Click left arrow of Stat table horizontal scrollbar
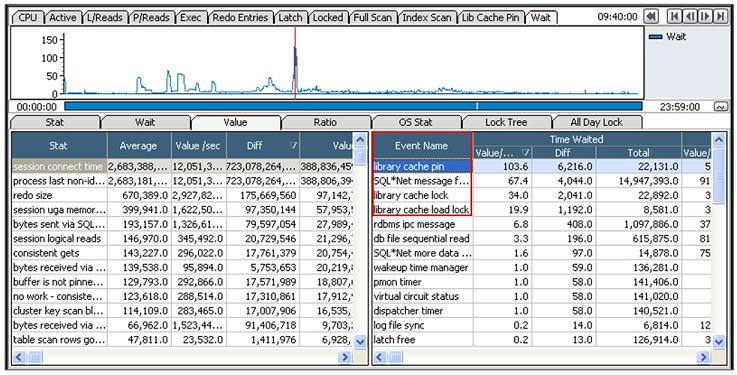The width and height of the screenshot is (737, 375). (19, 358)
